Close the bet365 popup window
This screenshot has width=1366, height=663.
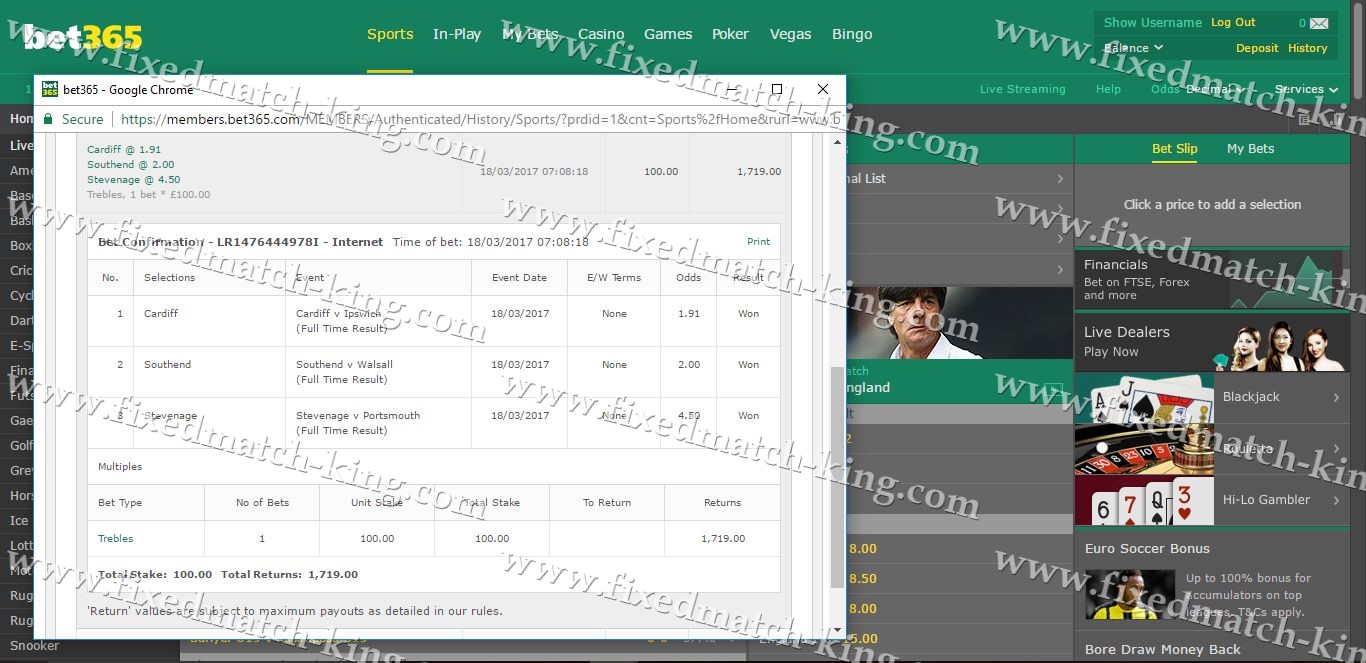tap(823, 89)
